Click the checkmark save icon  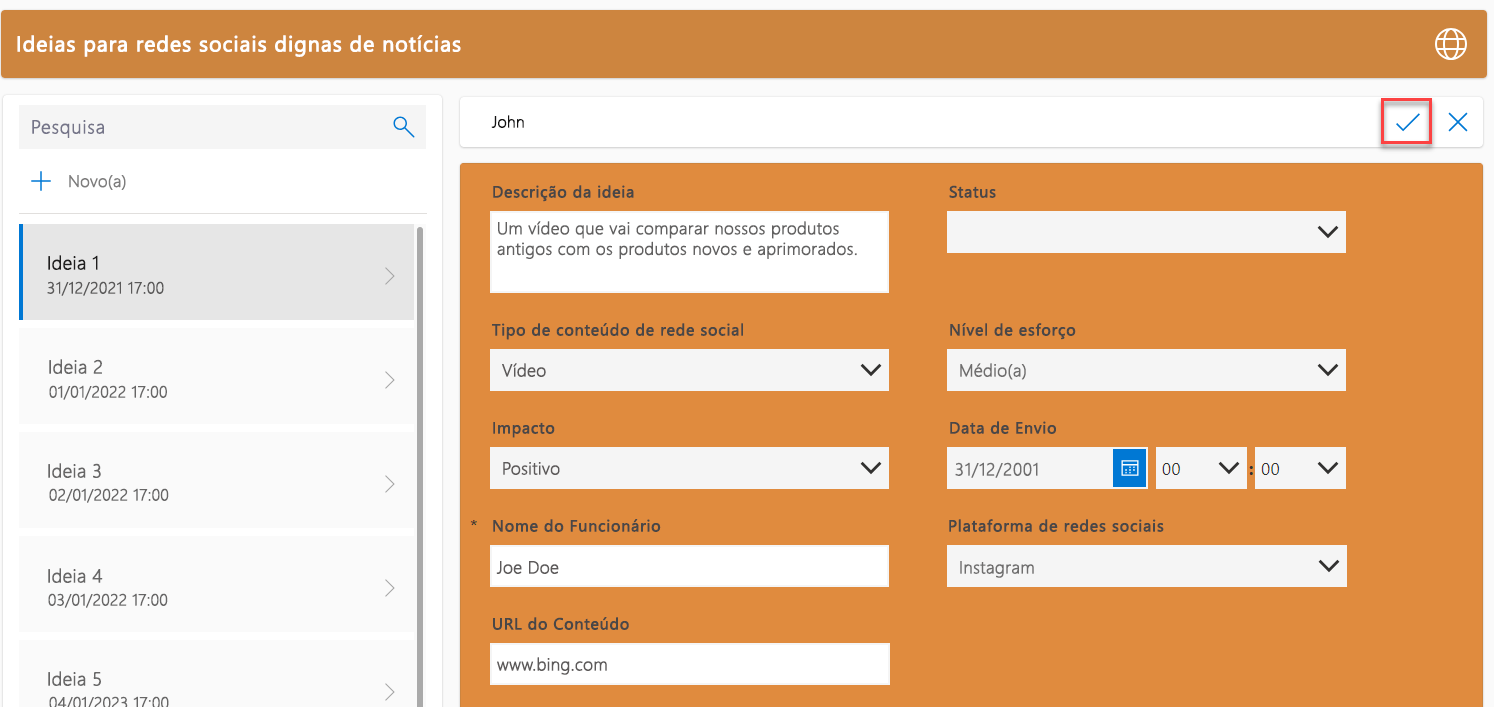tap(1407, 123)
